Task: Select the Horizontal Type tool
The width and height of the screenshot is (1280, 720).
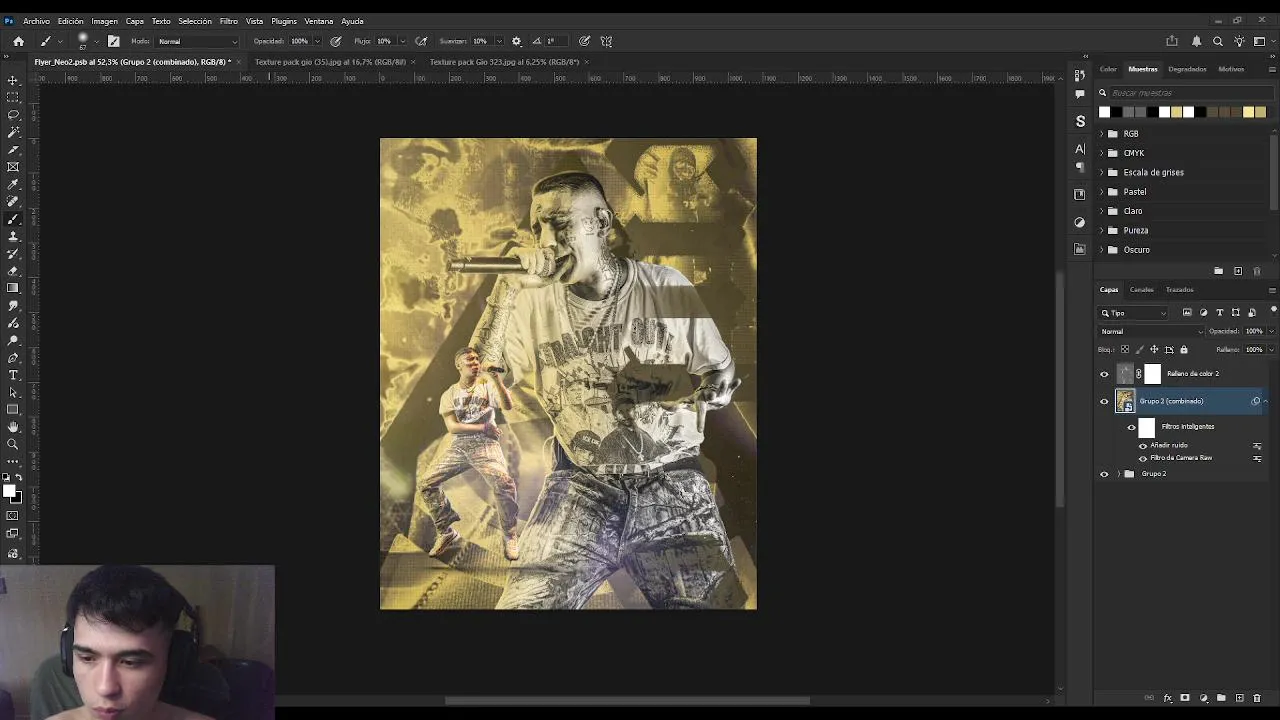Action: (13, 375)
